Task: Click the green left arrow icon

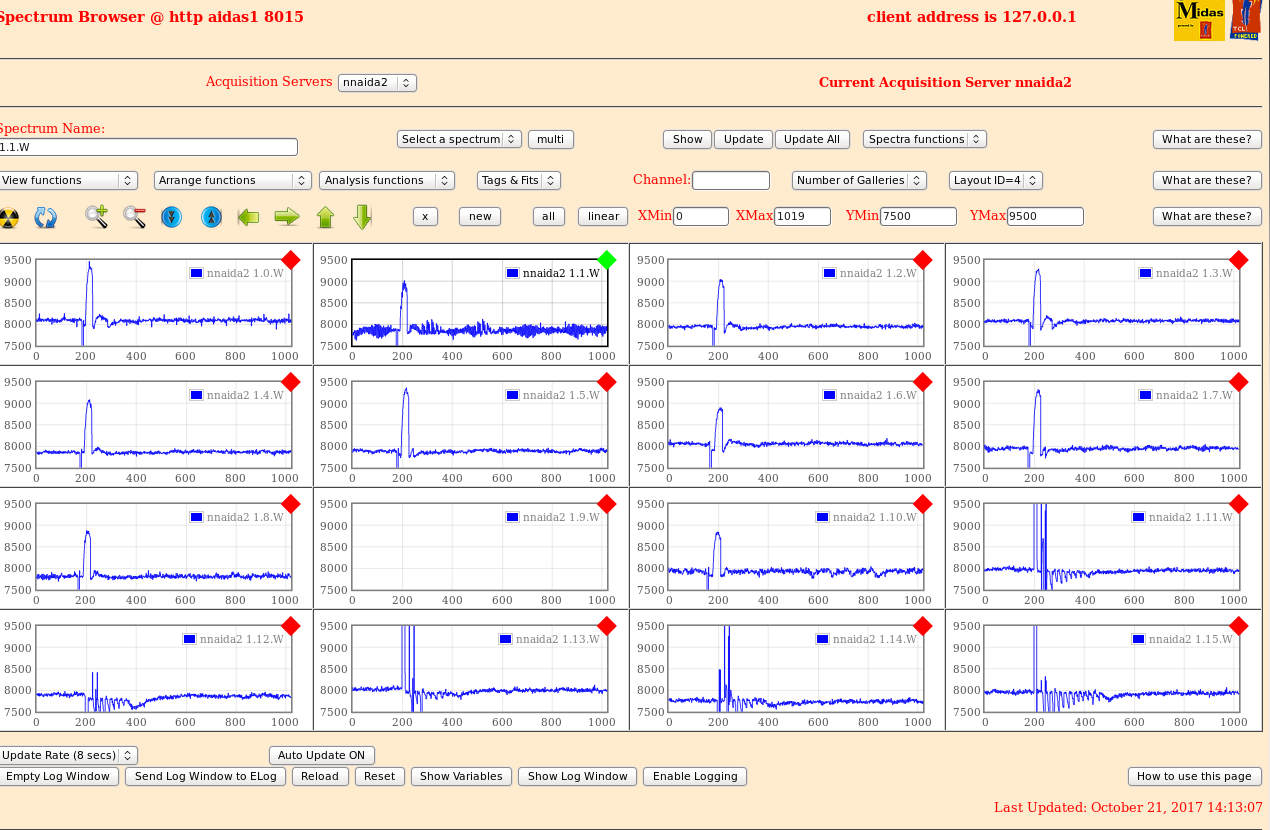Action: pos(248,216)
